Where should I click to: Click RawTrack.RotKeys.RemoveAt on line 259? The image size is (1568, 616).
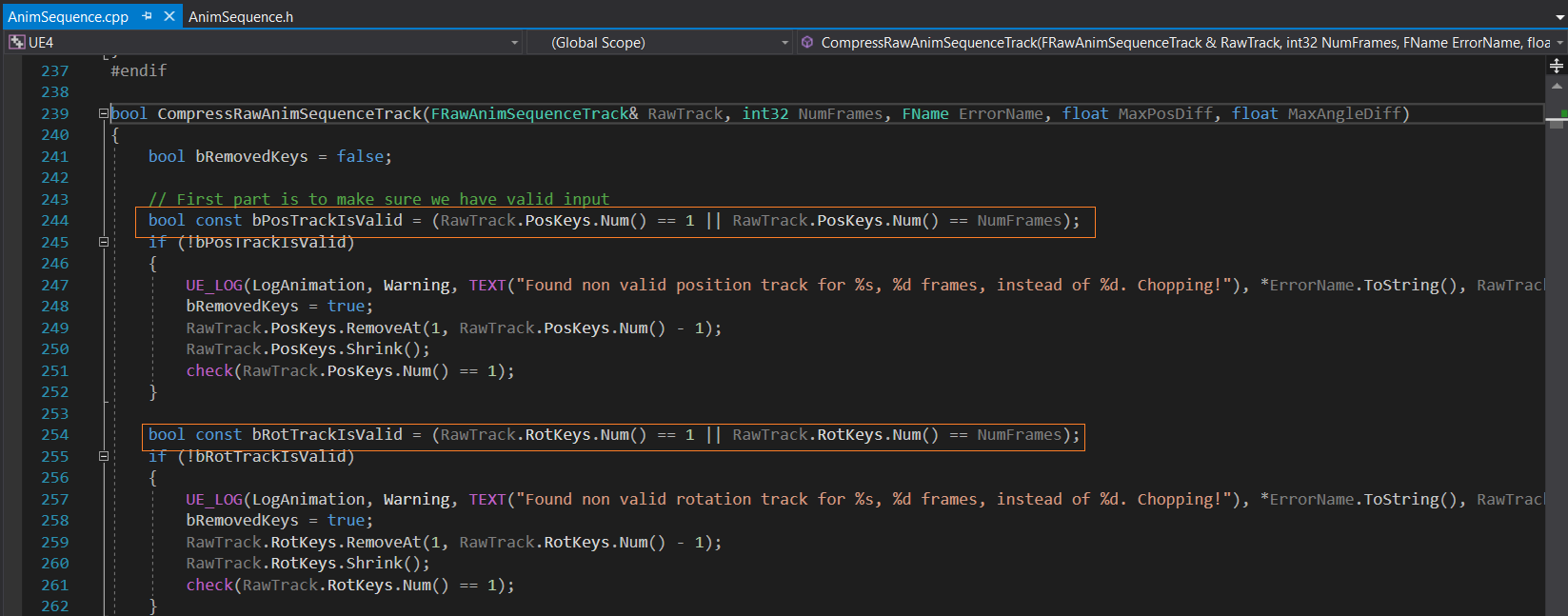pos(303,542)
